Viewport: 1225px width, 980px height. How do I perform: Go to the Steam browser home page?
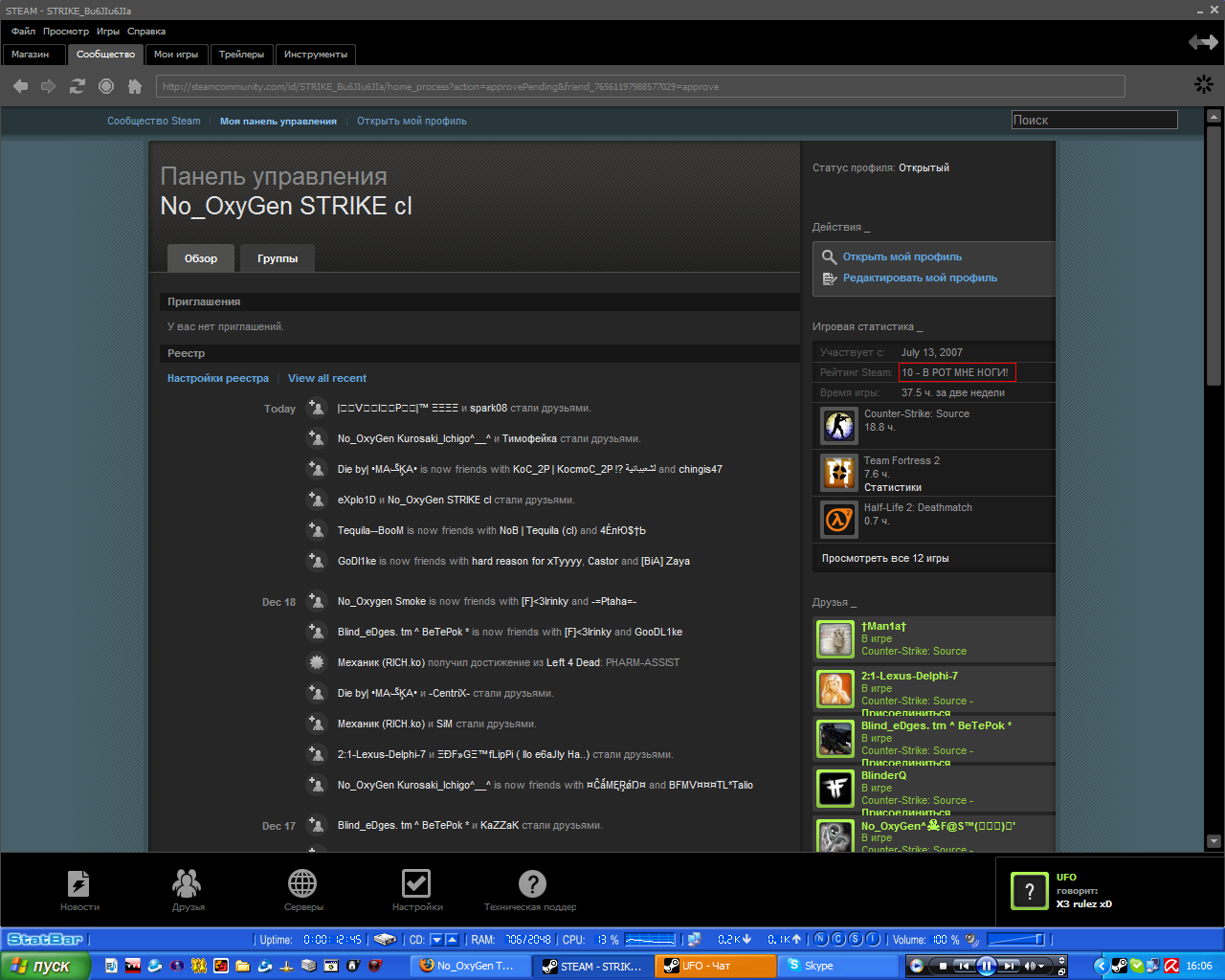coord(135,86)
